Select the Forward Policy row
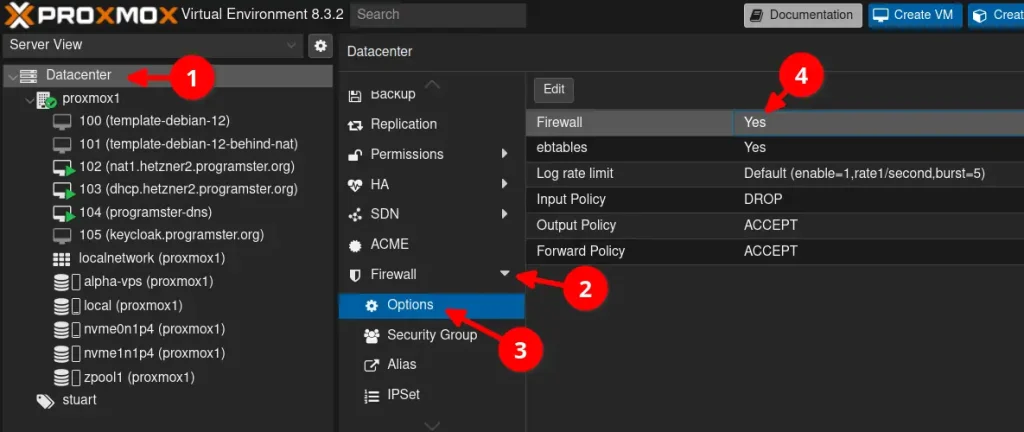The height and width of the screenshot is (432, 1024). point(775,251)
